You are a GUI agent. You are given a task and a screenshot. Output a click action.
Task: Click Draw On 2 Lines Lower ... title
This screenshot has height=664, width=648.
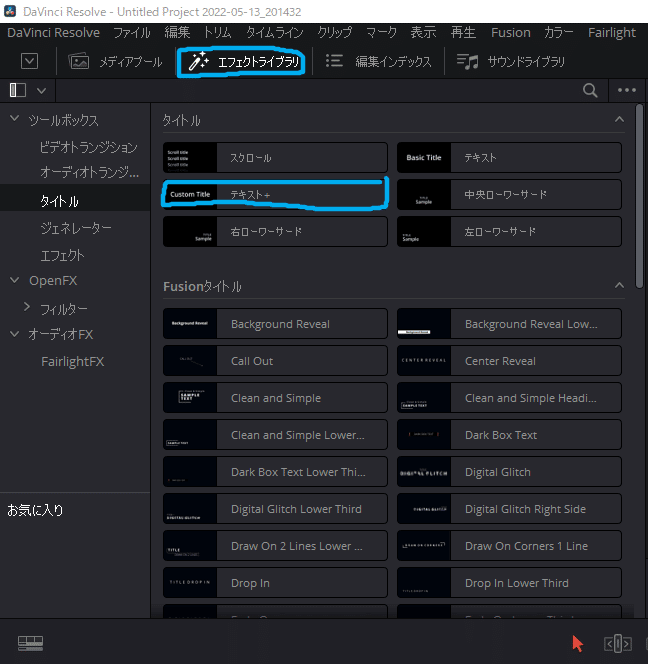pos(275,546)
